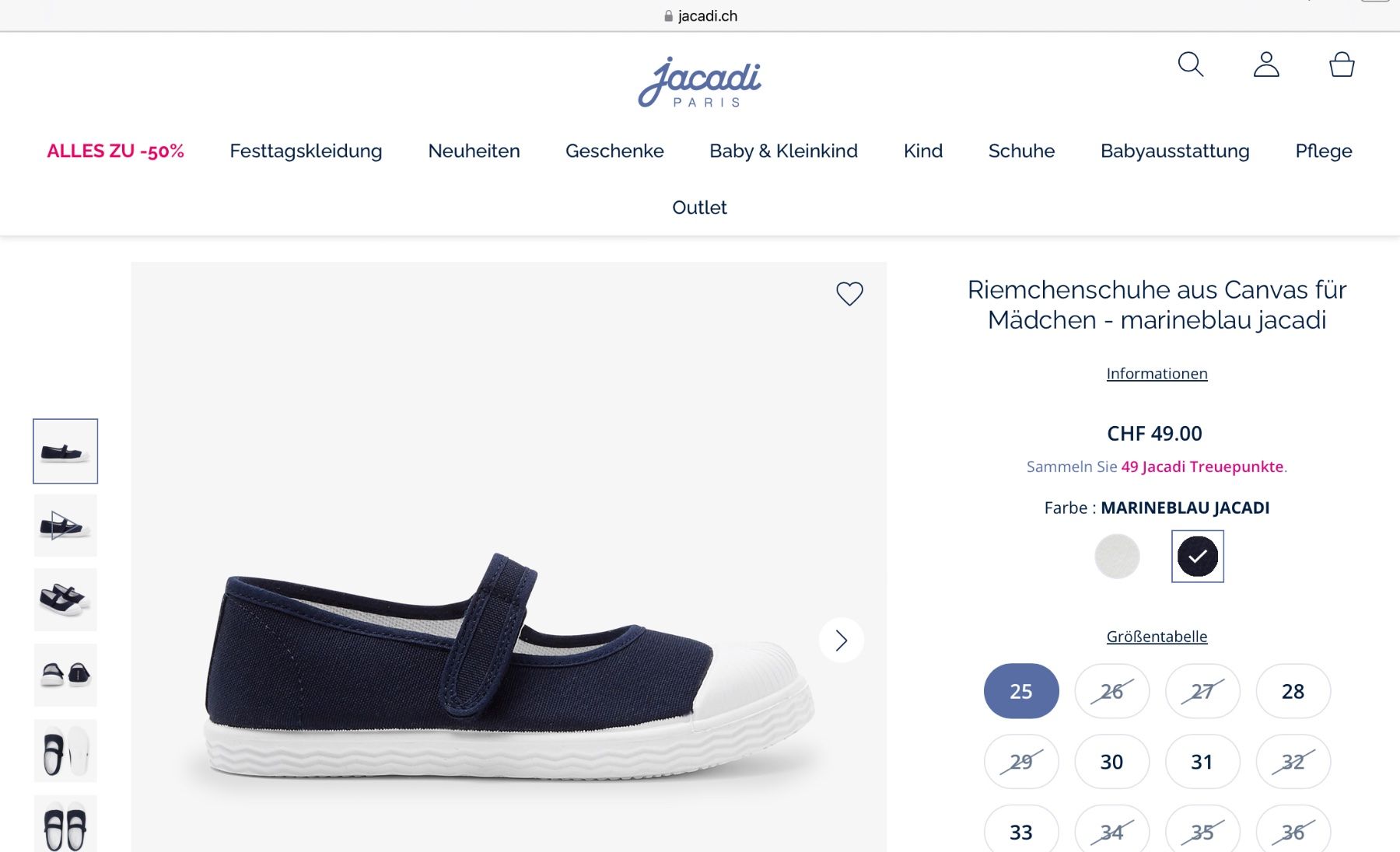Open the Größentabelle size chart link
This screenshot has height=852, width=1400.
[x=1157, y=637]
